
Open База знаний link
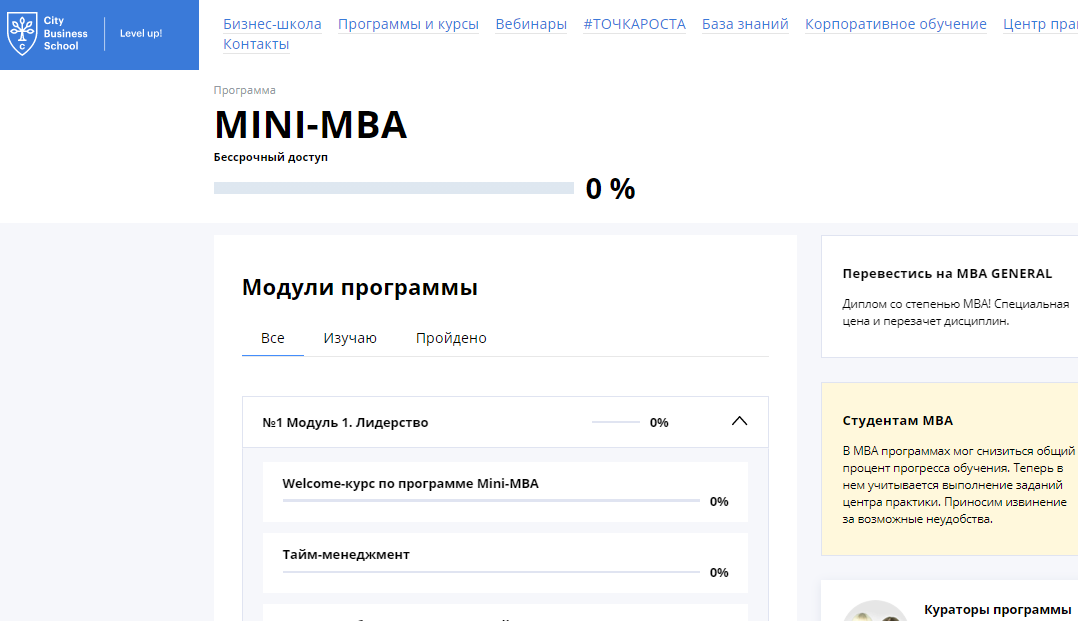(x=745, y=24)
